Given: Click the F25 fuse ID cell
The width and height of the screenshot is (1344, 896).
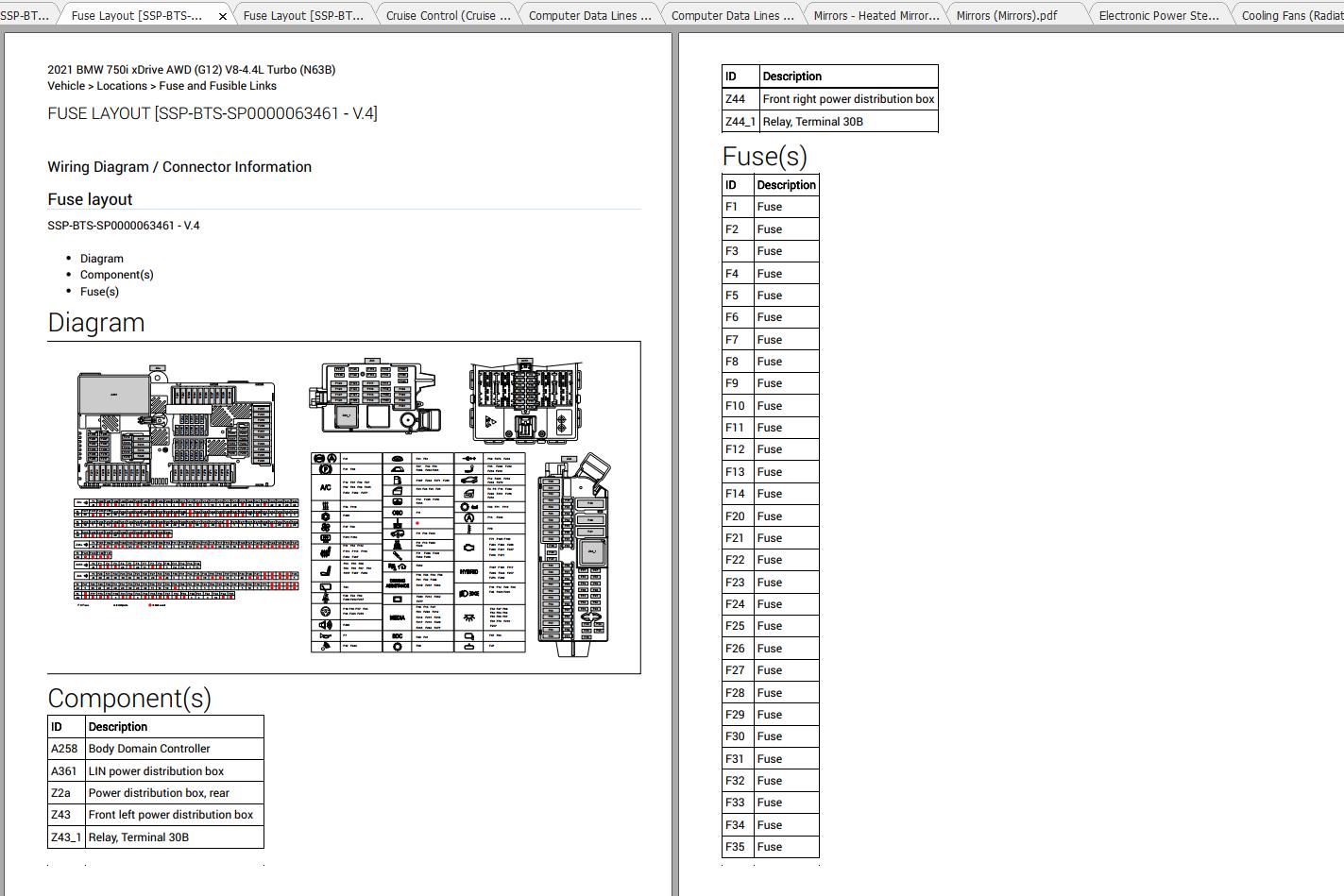Looking at the screenshot, I should click(738, 626).
